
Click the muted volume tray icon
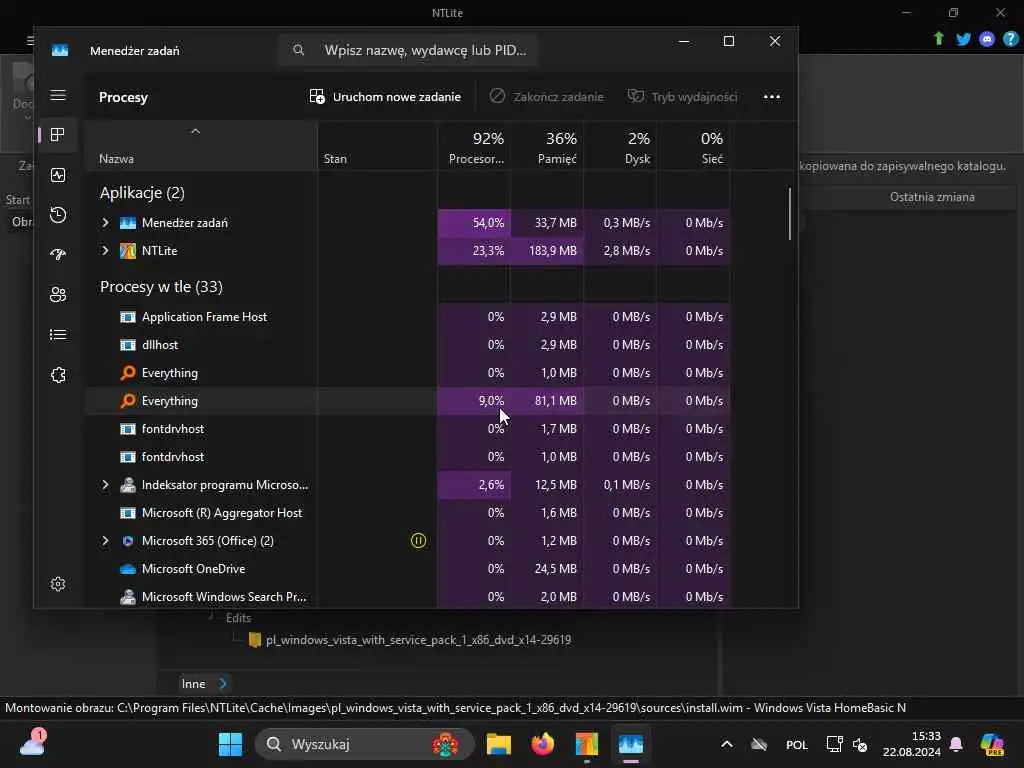coord(860,744)
